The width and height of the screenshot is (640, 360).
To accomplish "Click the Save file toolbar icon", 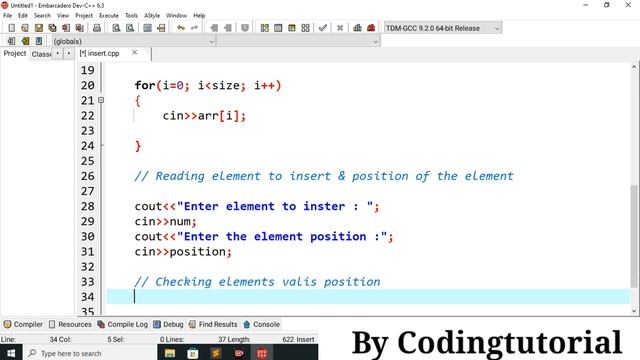I will [x=39, y=28].
